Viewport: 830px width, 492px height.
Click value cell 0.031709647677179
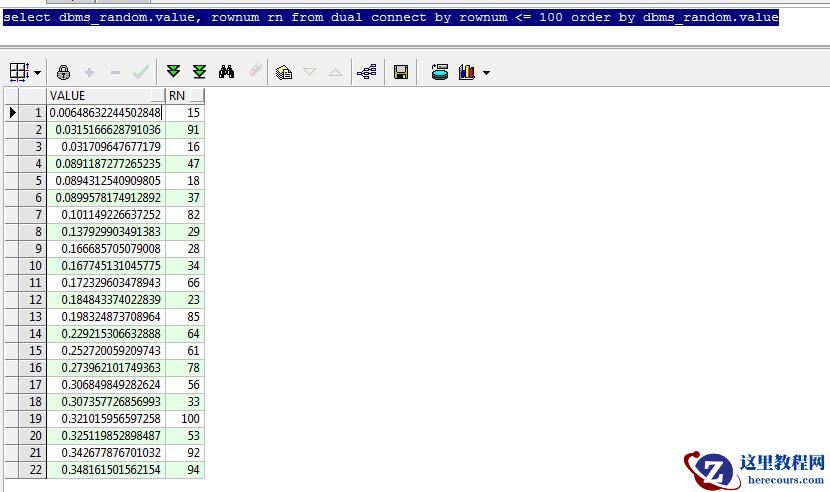(106, 147)
